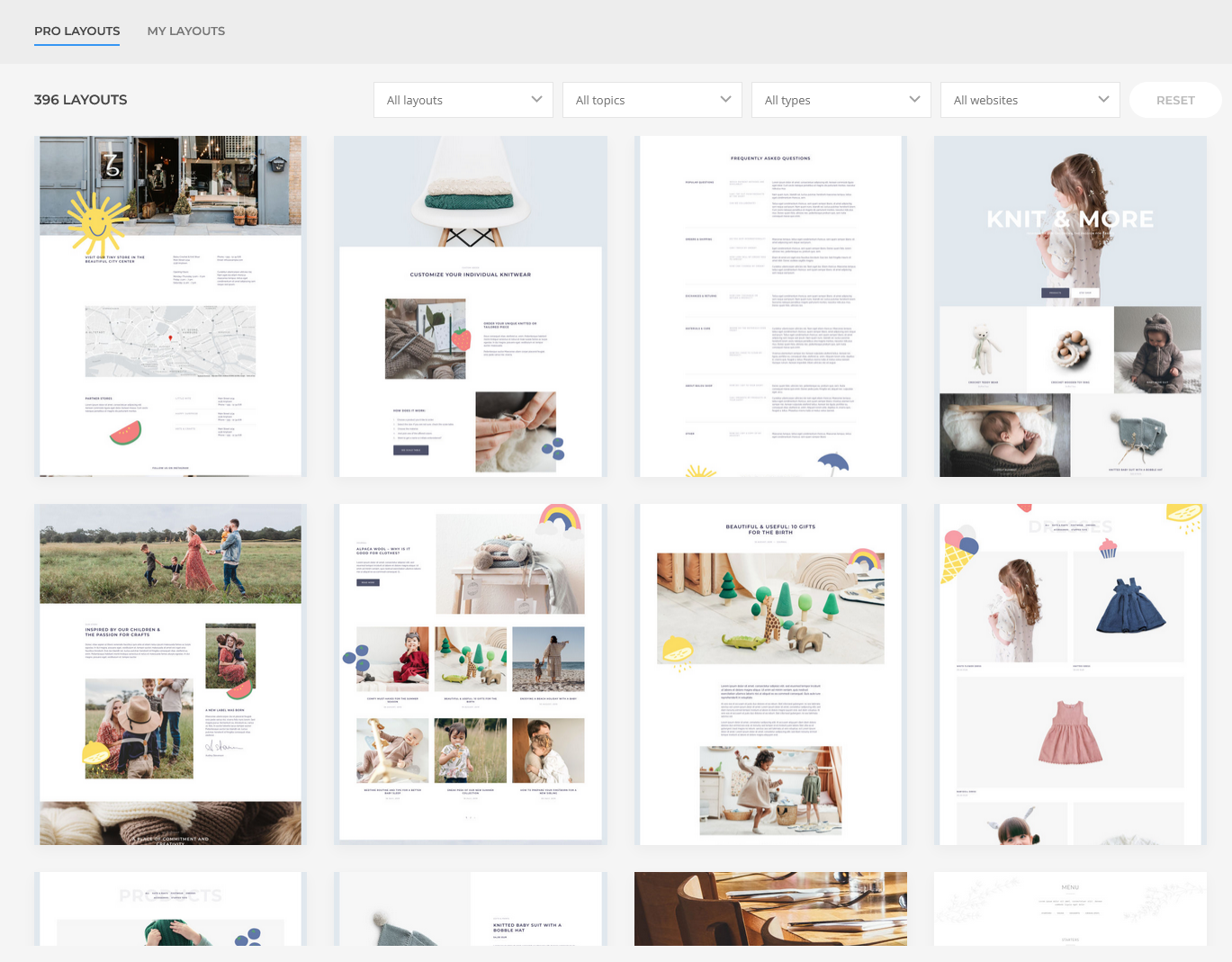Click the chevron arrow in All websites
Screen dimensions: 1232x962
coord(1103,100)
